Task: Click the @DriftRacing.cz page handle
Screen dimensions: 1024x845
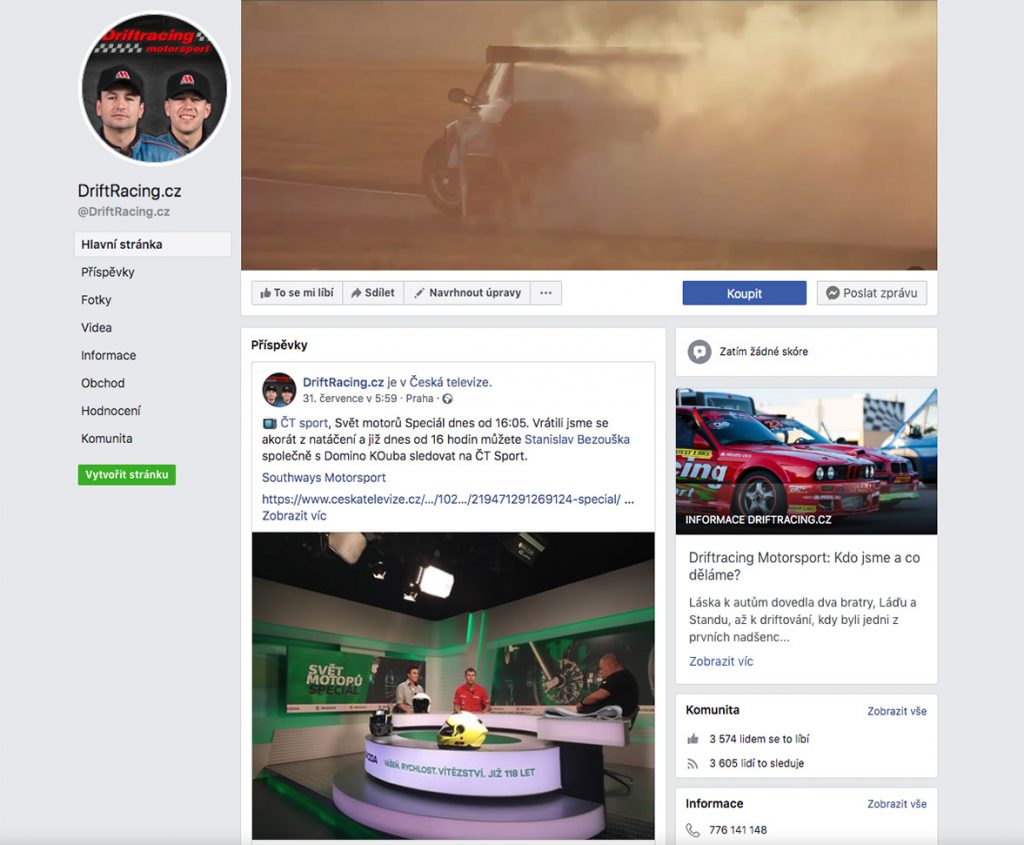Action: pyautogui.click(x=123, y=212)
